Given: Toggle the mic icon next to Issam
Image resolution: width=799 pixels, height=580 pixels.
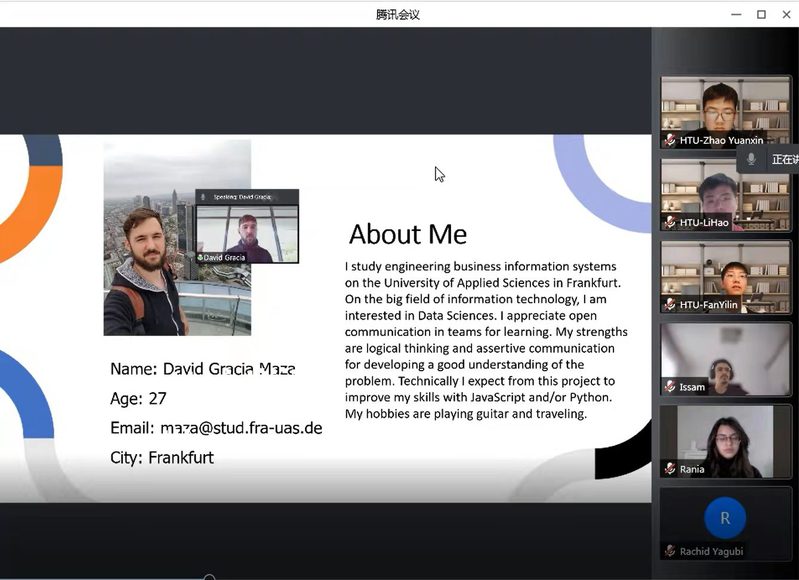Looking at the screenshot, I should [670, 387].
